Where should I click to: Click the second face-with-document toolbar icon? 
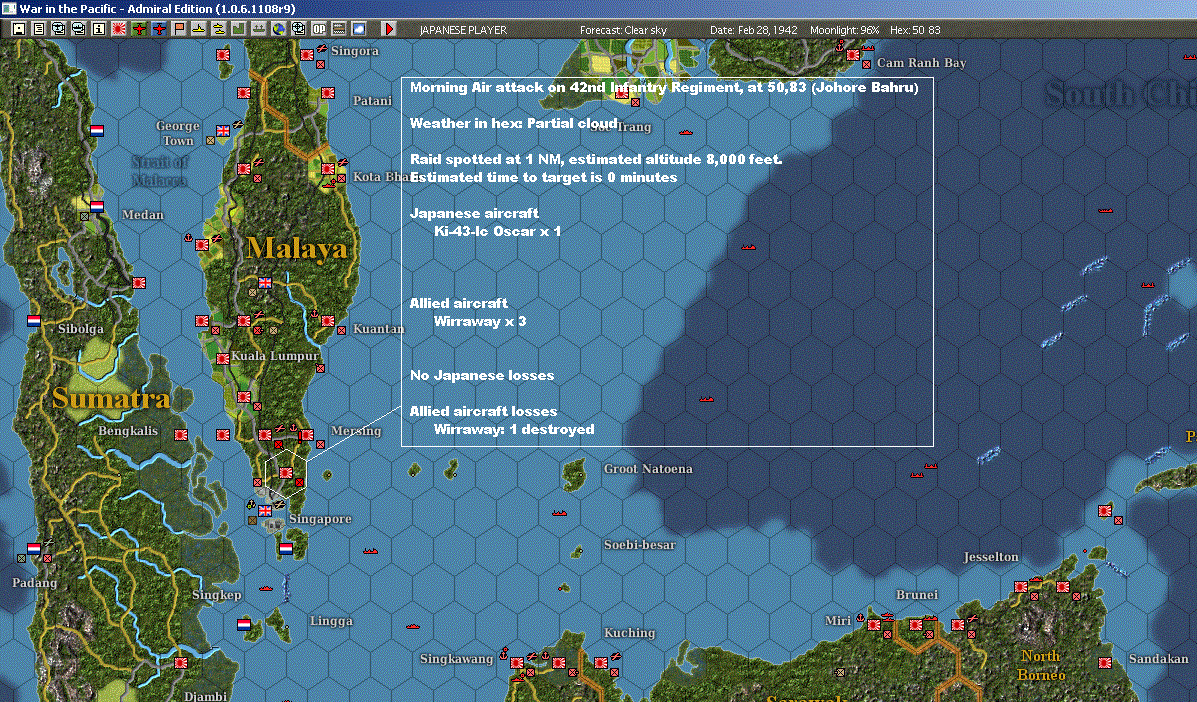pyautogui.click(x=79, y=29)
